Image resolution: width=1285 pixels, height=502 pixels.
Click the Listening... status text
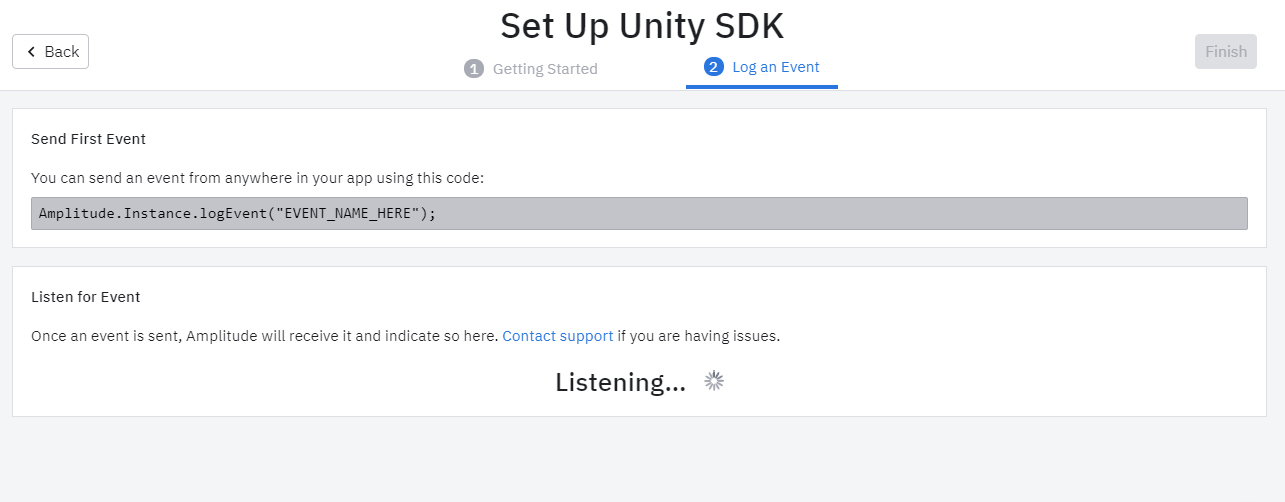coord(620,382)
